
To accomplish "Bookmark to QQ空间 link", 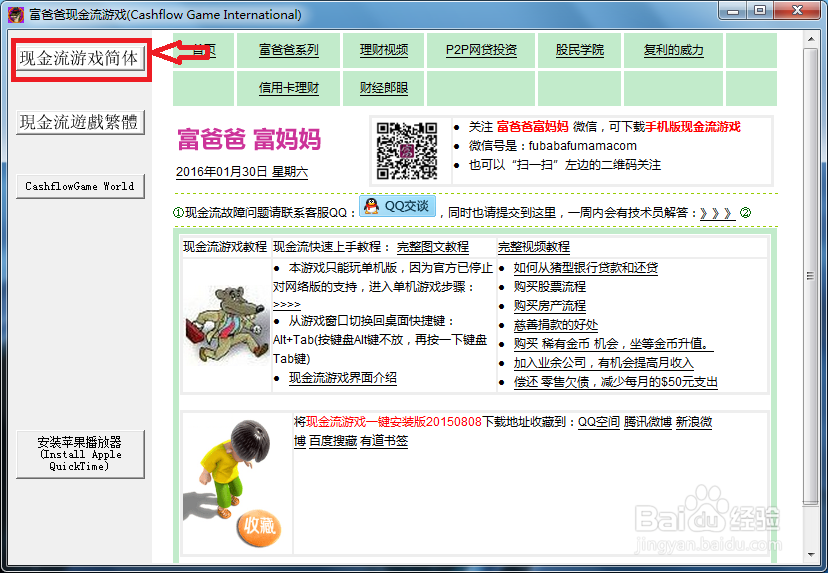I will pos(598,422).
